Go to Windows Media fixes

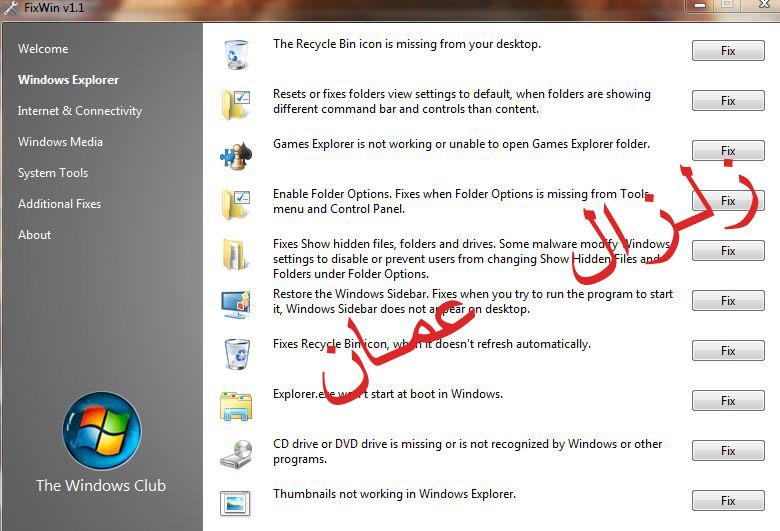(x=60, y=142)
